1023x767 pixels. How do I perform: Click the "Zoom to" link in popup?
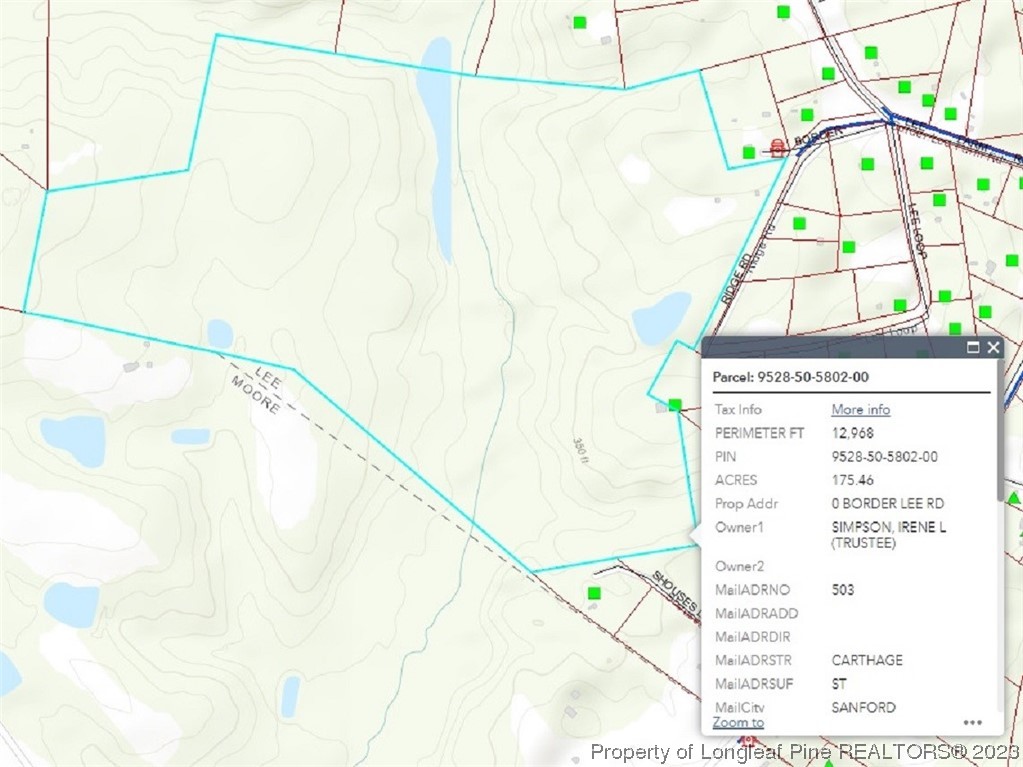738,722
